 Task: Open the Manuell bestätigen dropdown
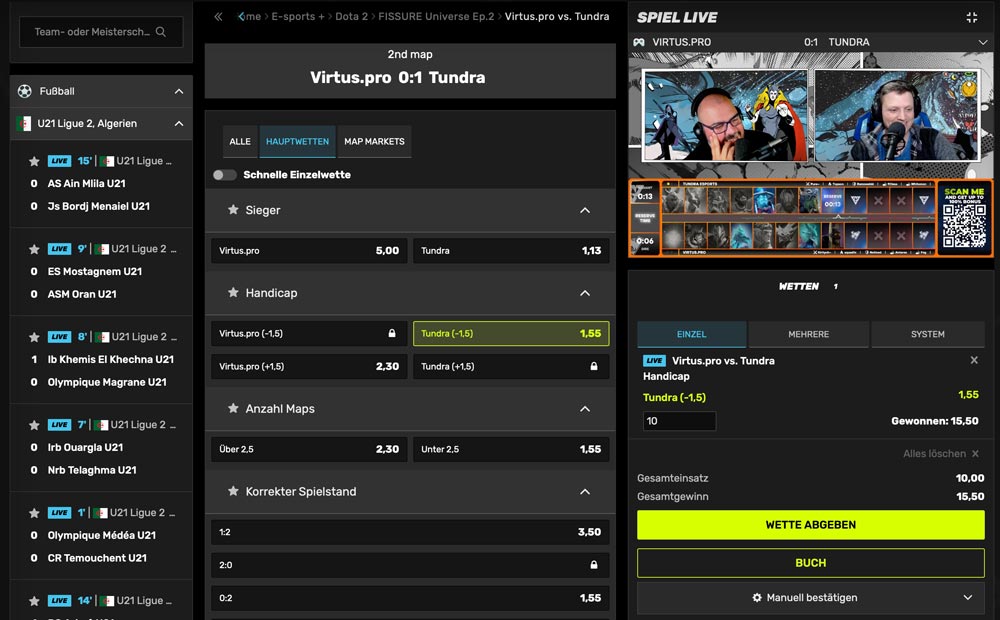[811, 598]
